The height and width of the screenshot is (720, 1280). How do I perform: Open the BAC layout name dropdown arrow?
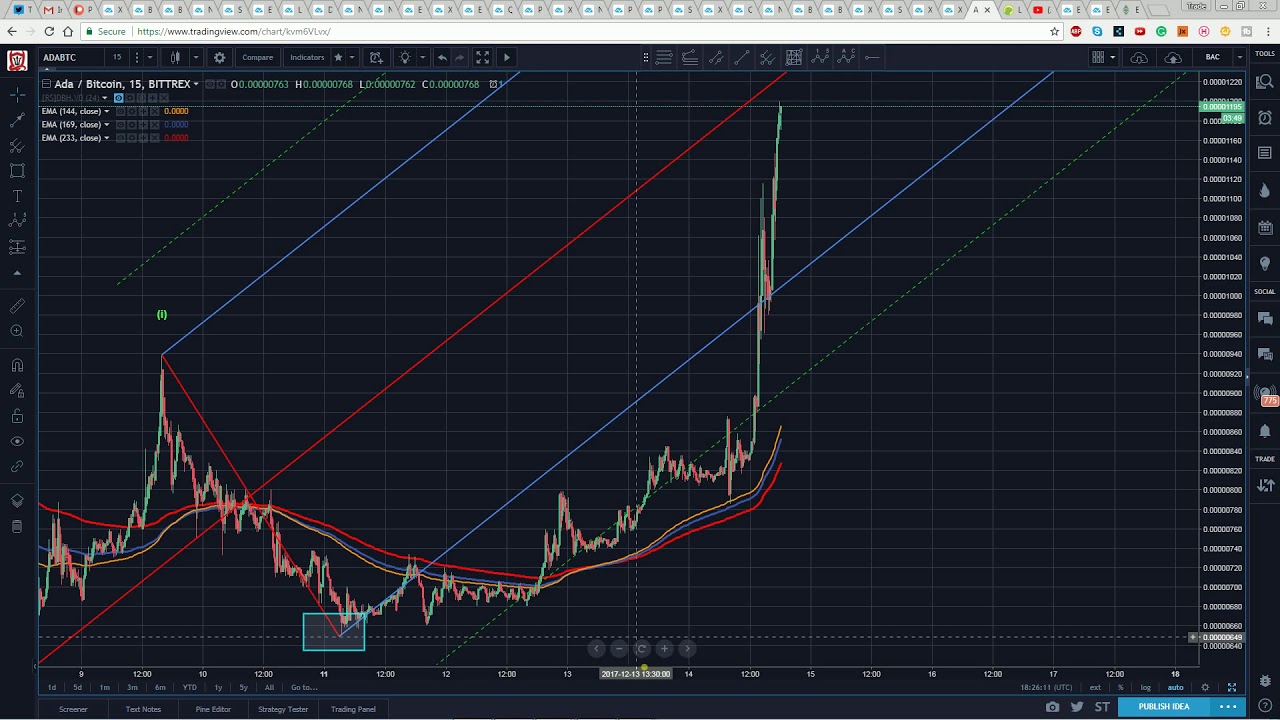tap(1241, 57)
